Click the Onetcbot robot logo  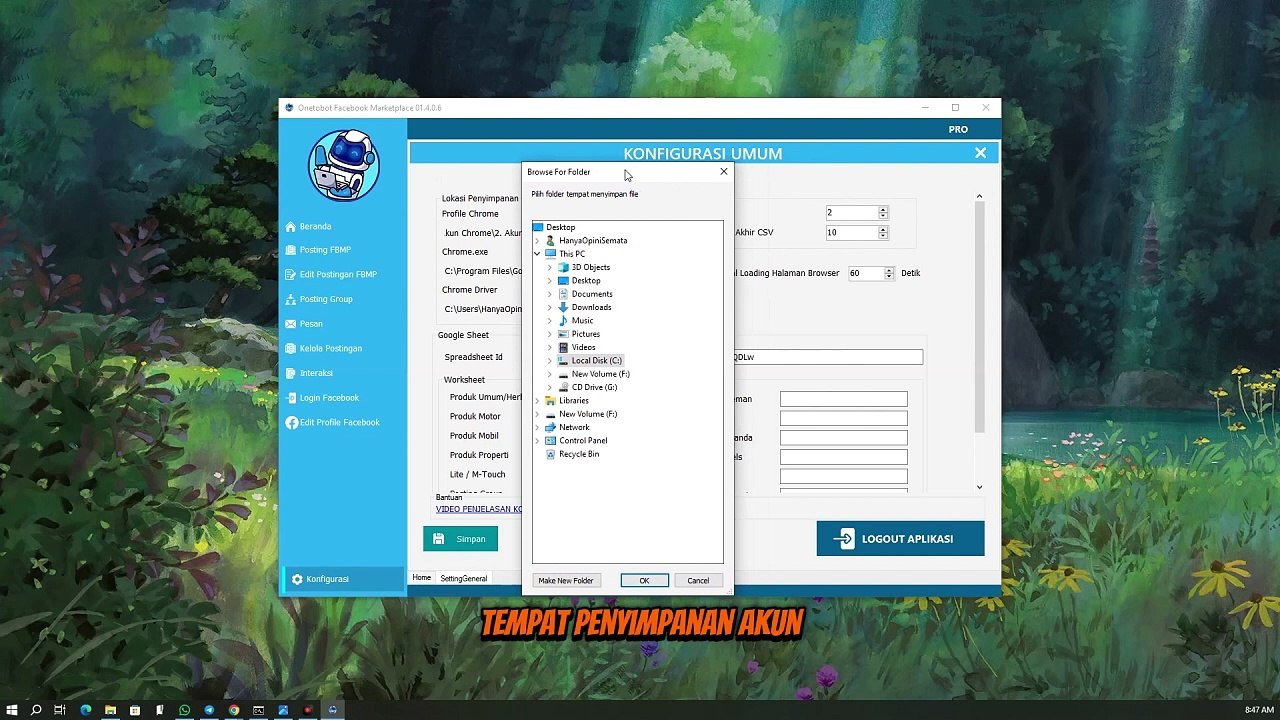[343, 165]
